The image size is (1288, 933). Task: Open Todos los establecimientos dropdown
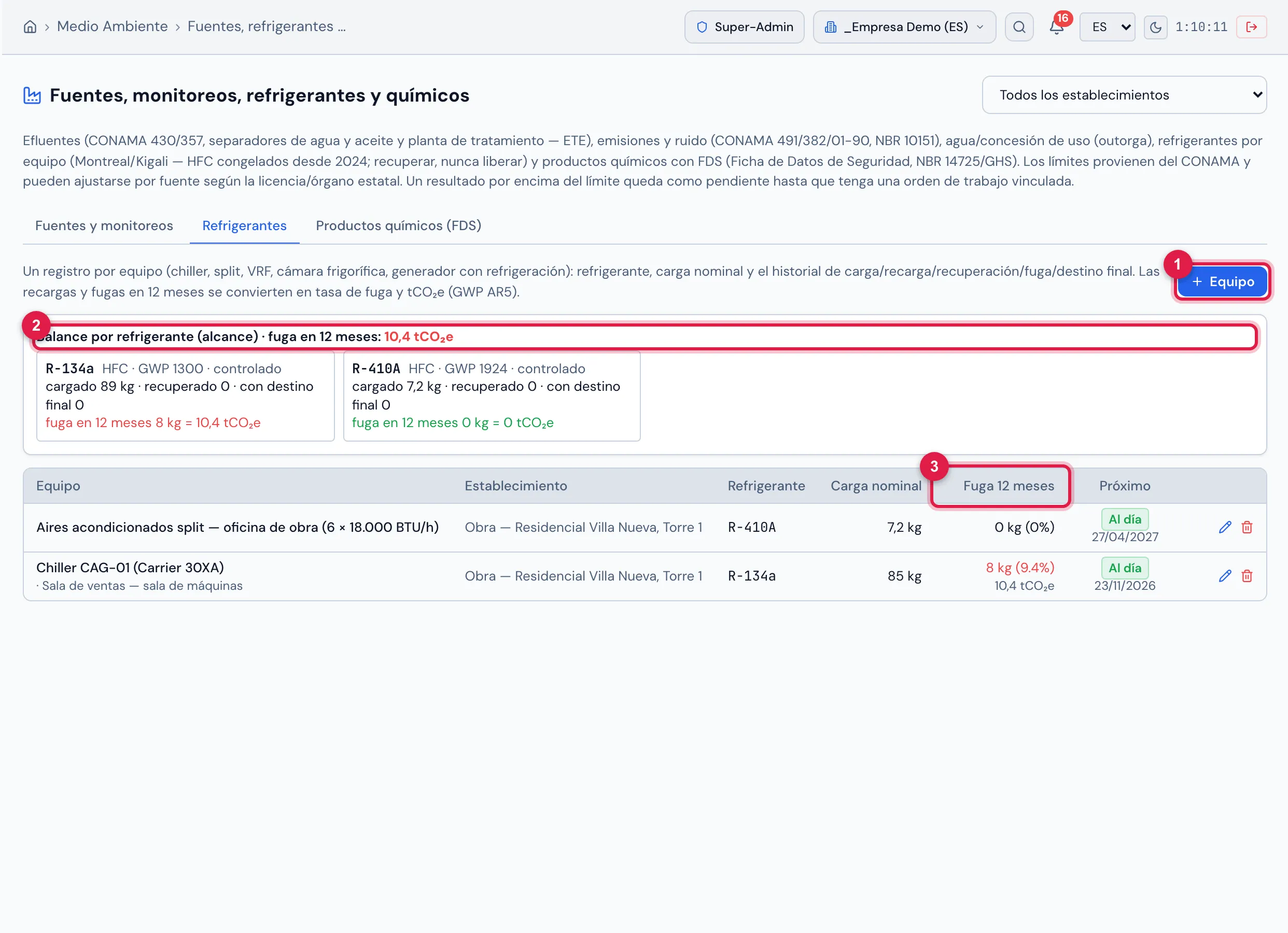click(x=1124, y=95)
